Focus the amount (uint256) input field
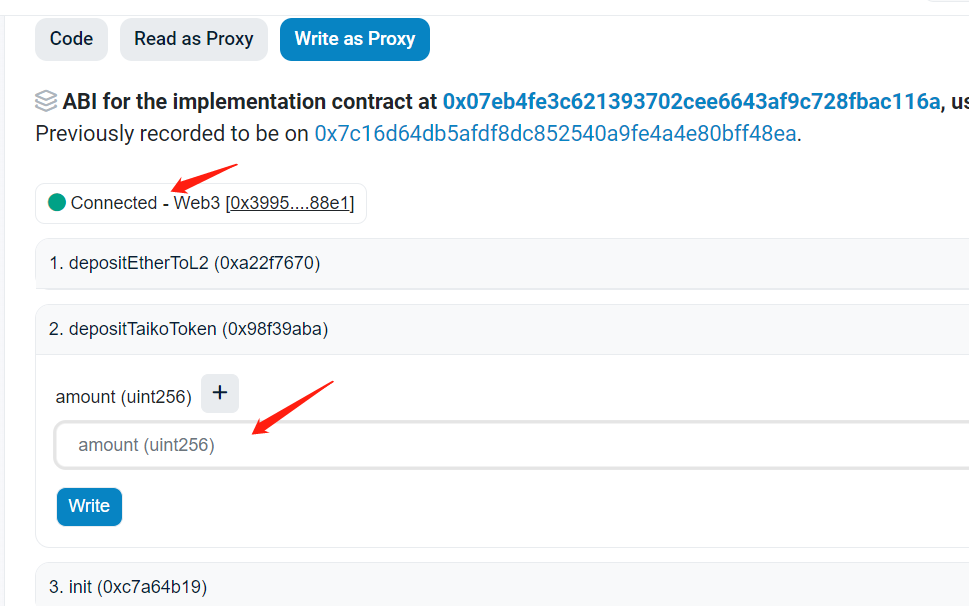 pos(512,445)
